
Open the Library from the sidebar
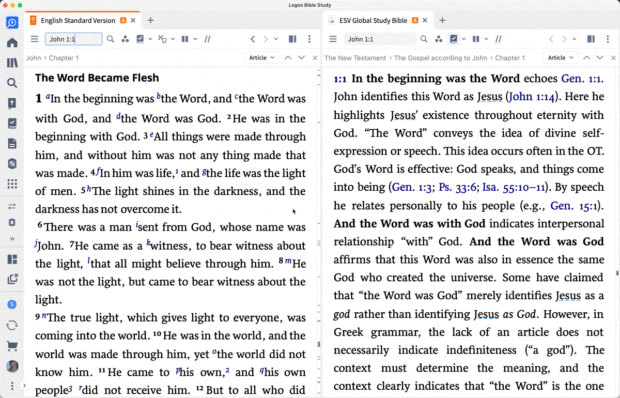[12, 63]
